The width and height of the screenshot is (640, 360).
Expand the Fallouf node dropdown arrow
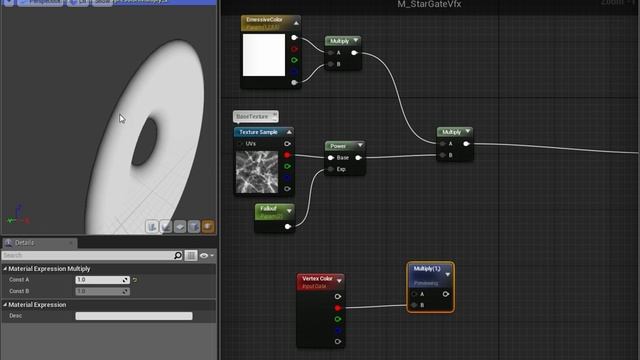[289, 211]
